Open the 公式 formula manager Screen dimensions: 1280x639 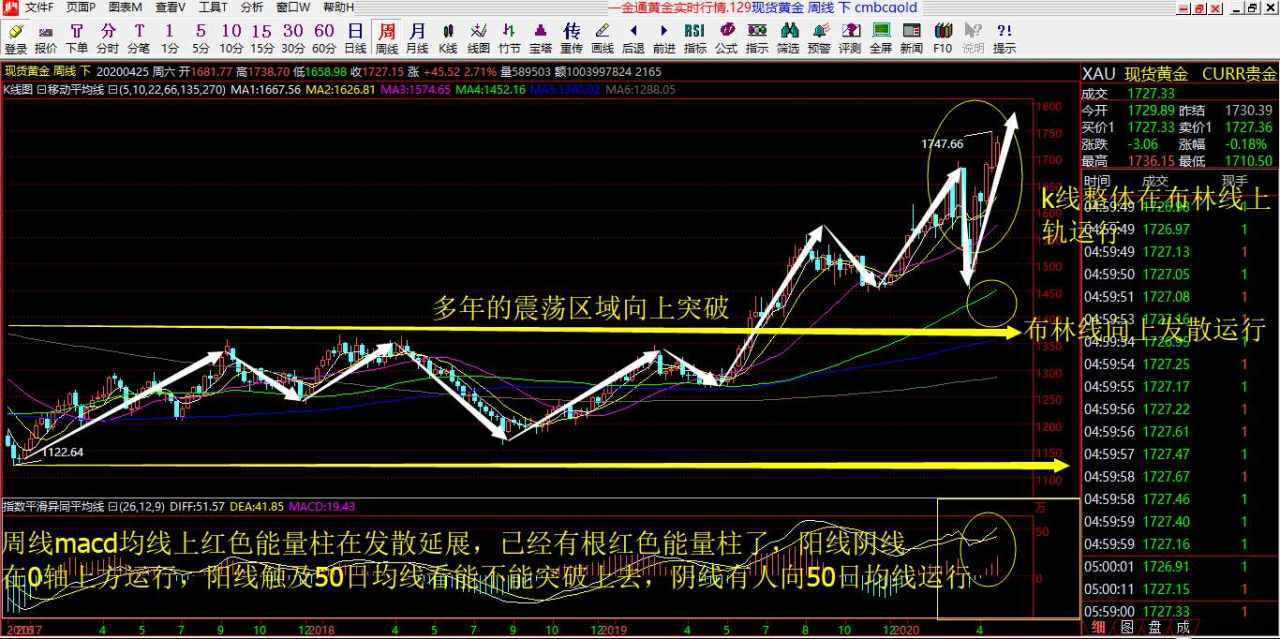726,38
